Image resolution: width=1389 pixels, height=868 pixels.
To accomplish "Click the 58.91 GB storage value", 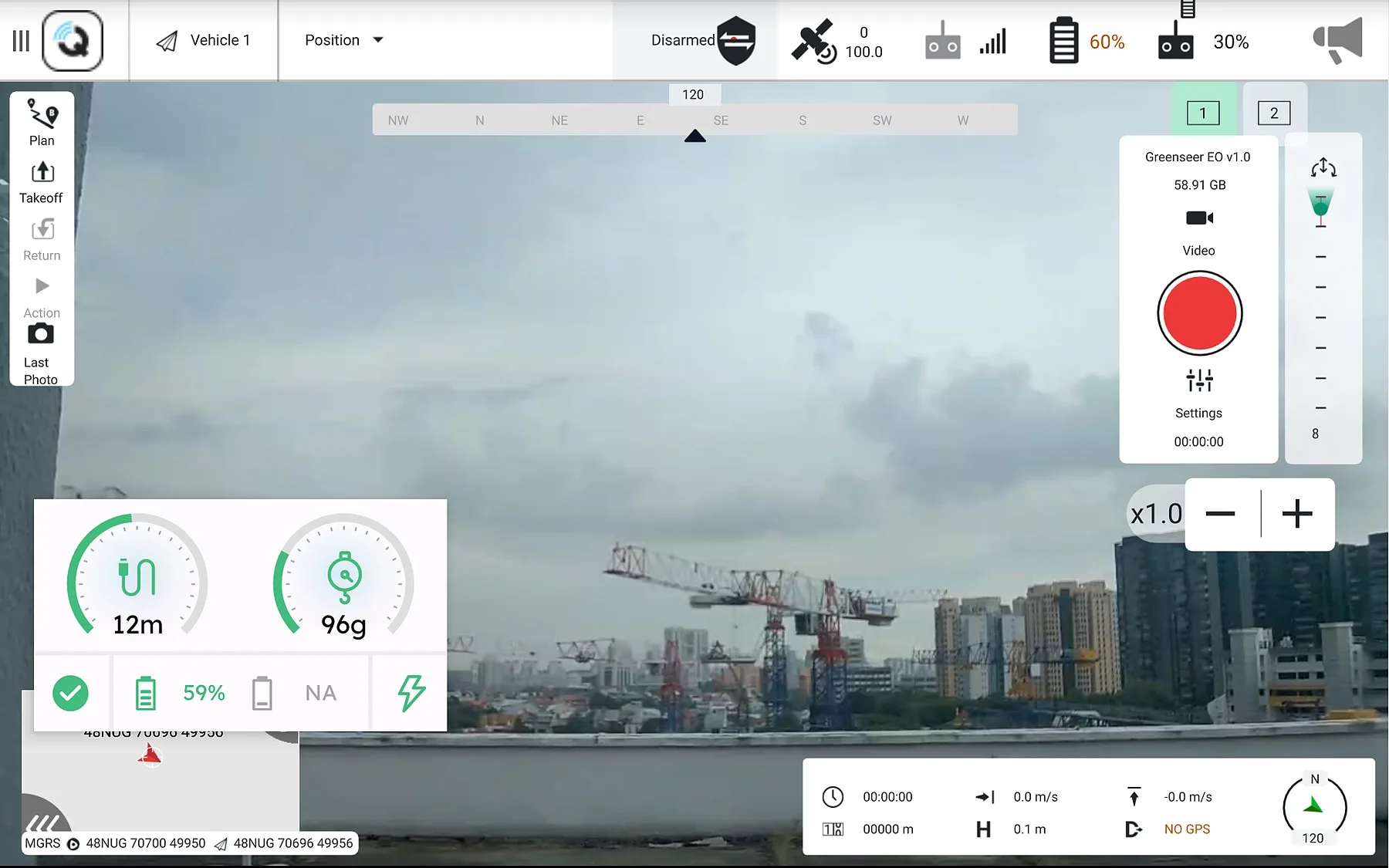I will 1199,185.
